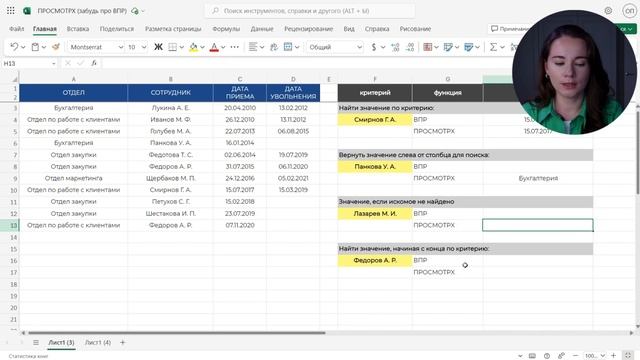The width and height of the screenshot is (640, 360).
Task: Add new sheet plus icon
Action: 122,342
